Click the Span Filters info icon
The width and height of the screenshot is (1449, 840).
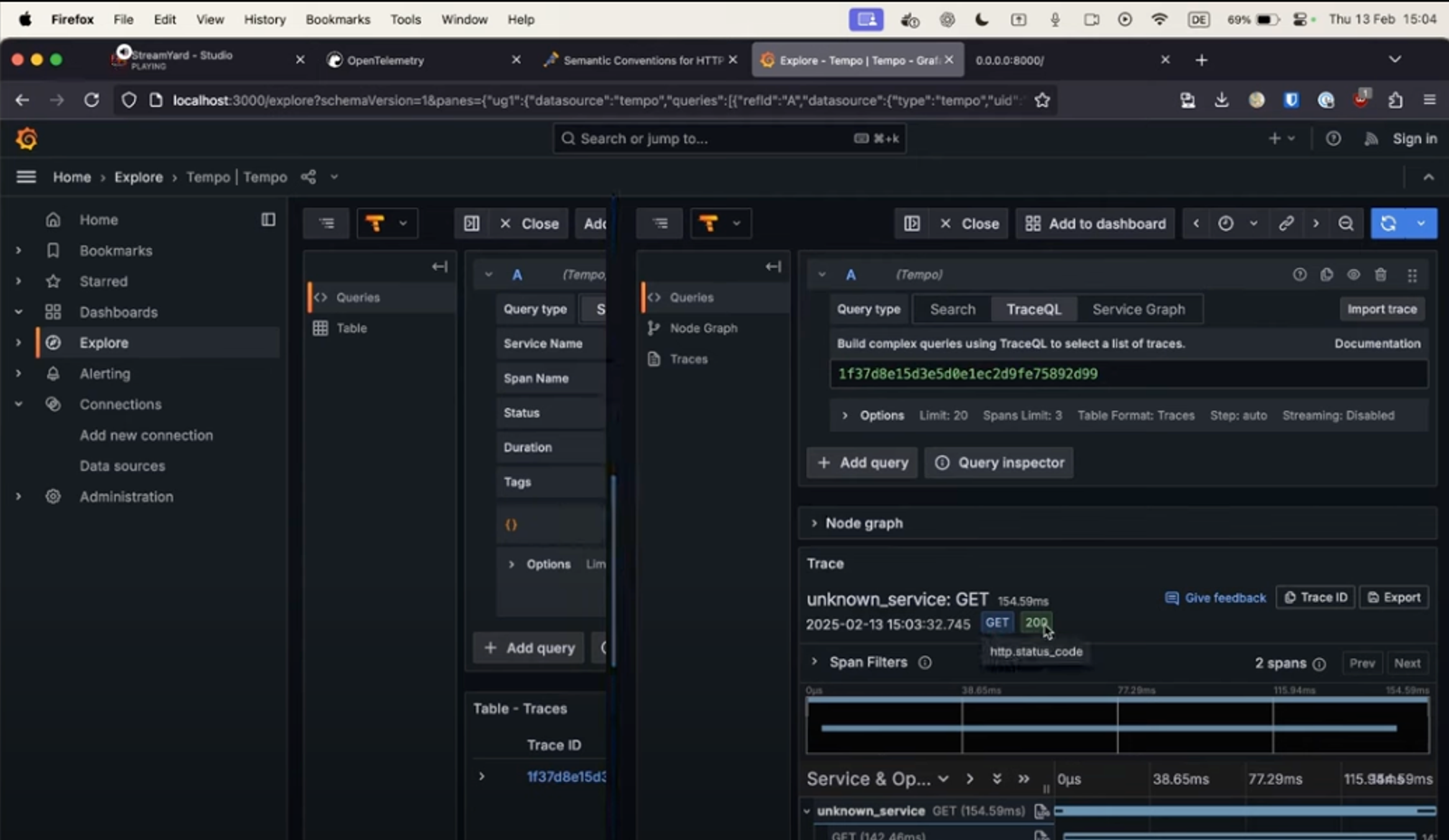click(x=925, y=663)
